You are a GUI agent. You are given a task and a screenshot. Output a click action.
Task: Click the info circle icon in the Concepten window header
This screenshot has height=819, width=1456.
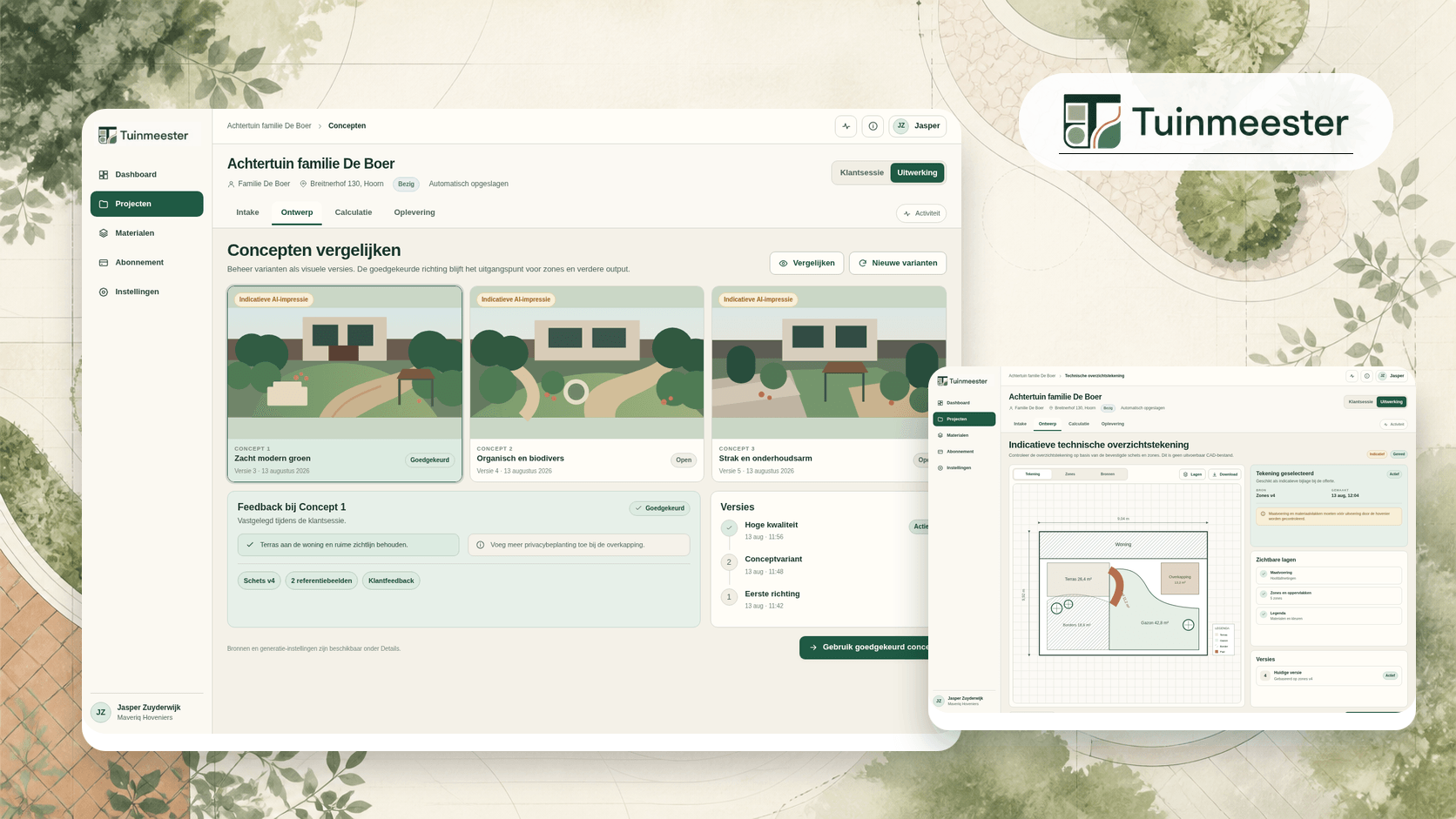coord(873,126)
